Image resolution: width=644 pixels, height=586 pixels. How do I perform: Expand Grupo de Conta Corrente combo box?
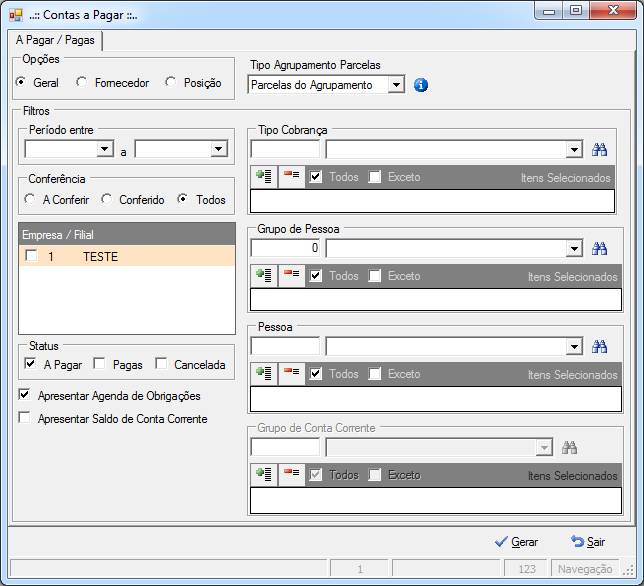(x=544, y=448)
